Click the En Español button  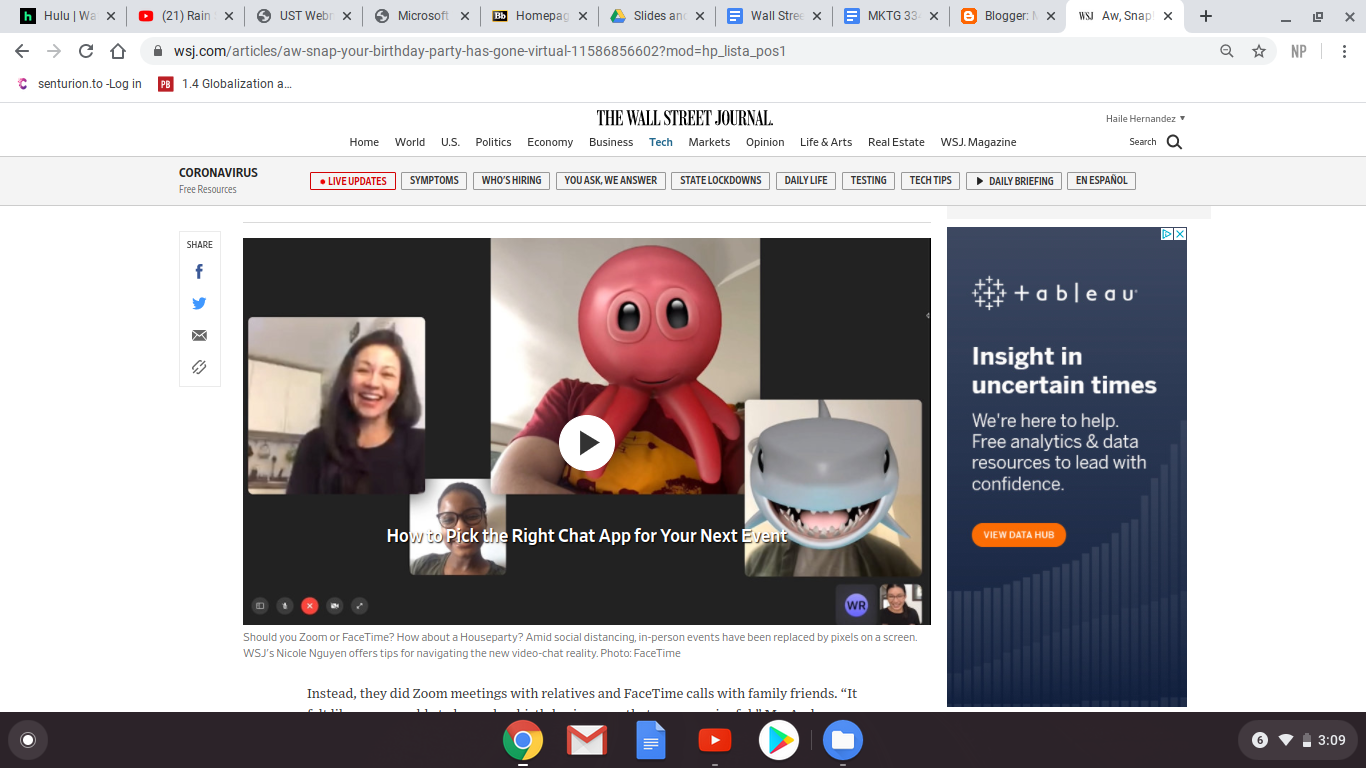click(x=1101, y=181)
